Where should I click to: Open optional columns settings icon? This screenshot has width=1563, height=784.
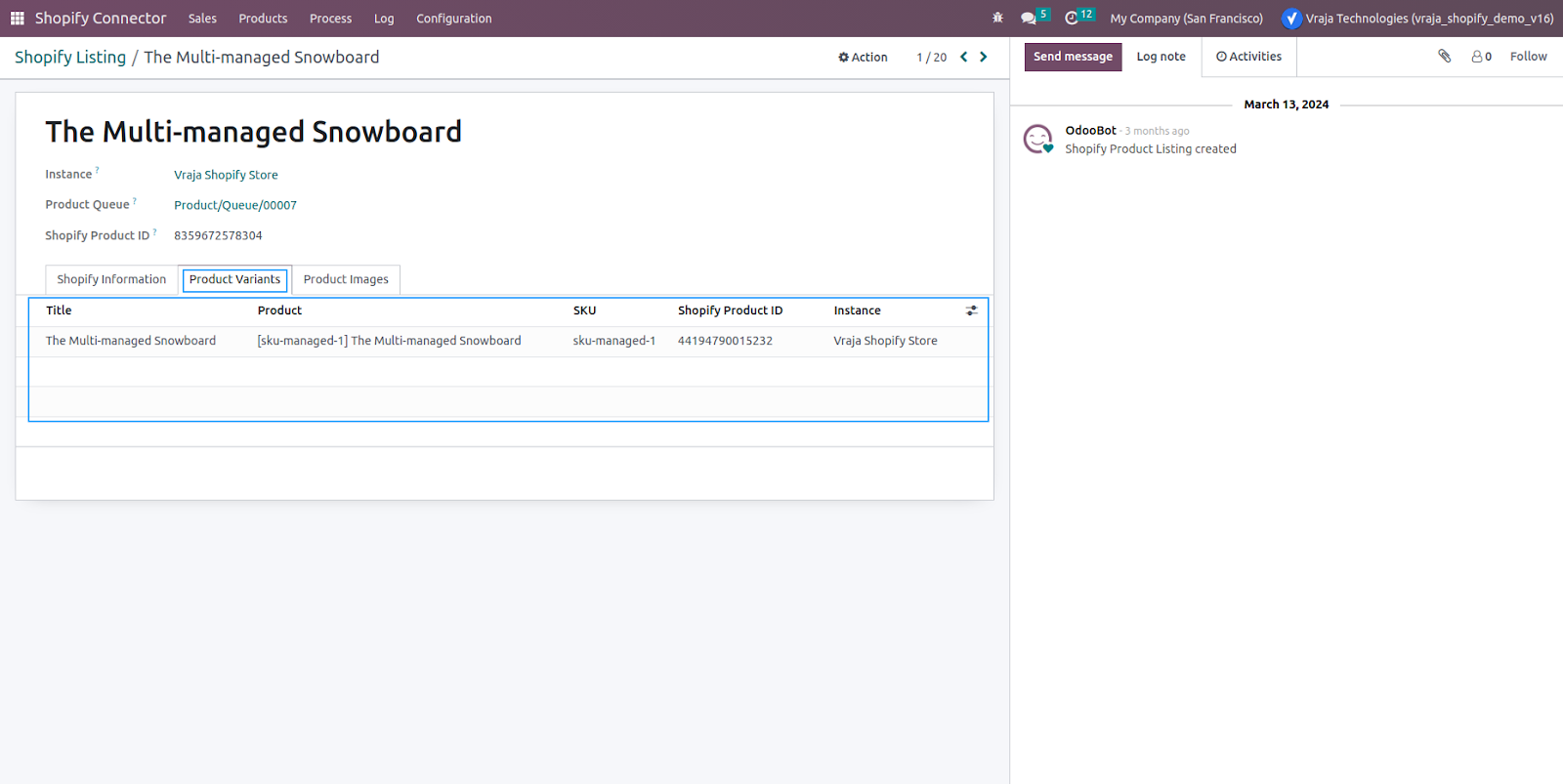[x=971, y=310]
